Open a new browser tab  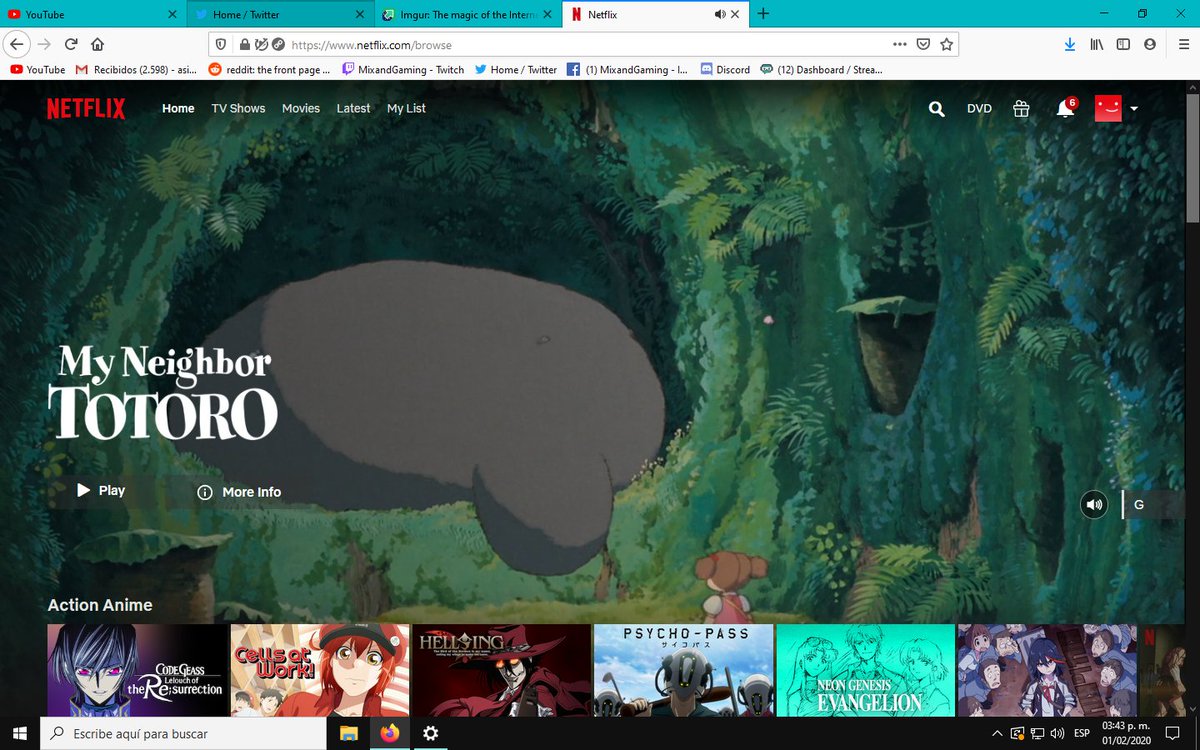(763, 14)
